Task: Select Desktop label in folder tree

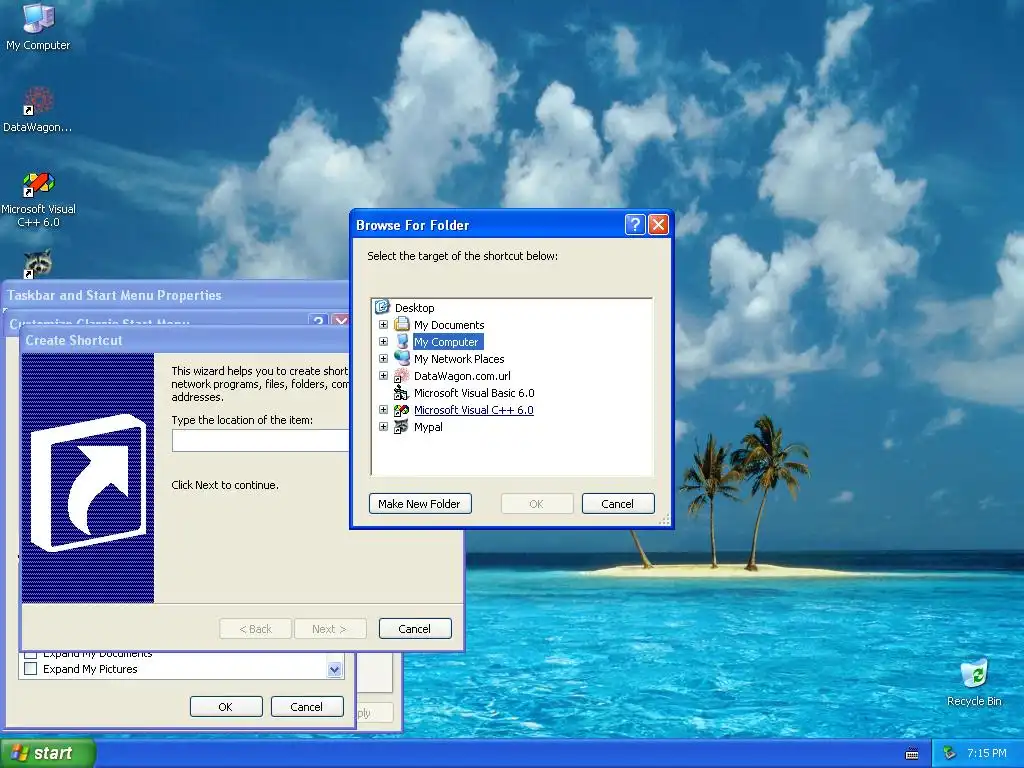Action: point(414,308)
